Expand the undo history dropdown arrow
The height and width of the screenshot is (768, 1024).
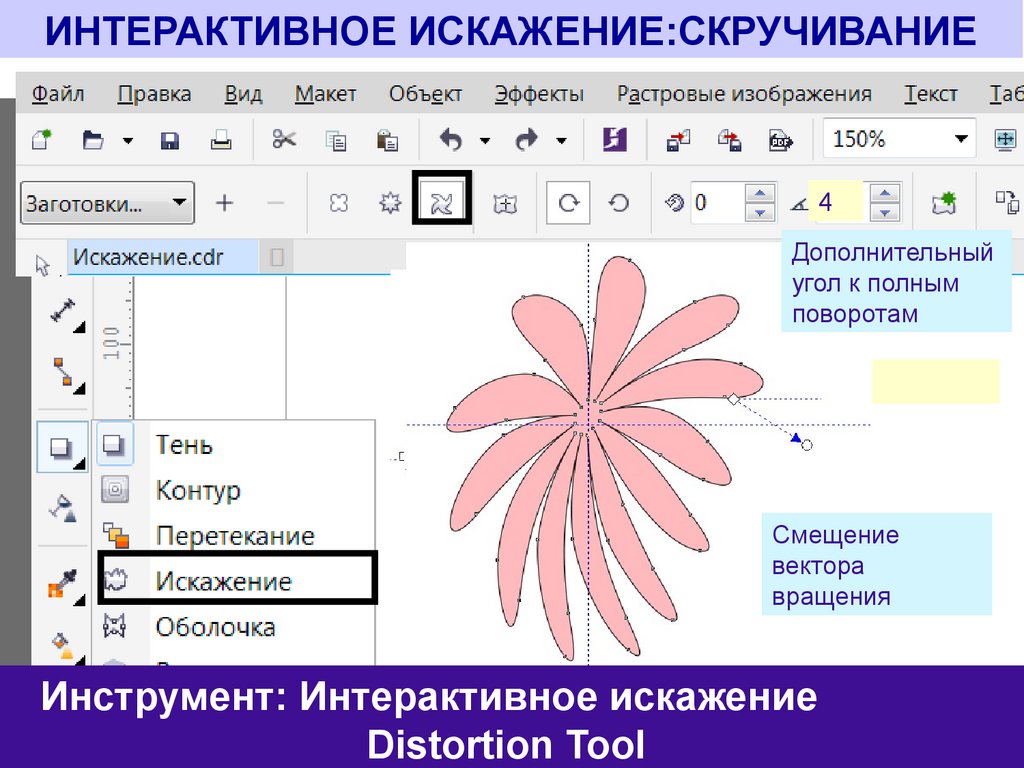pyautogui.click(x=485, y=140)
